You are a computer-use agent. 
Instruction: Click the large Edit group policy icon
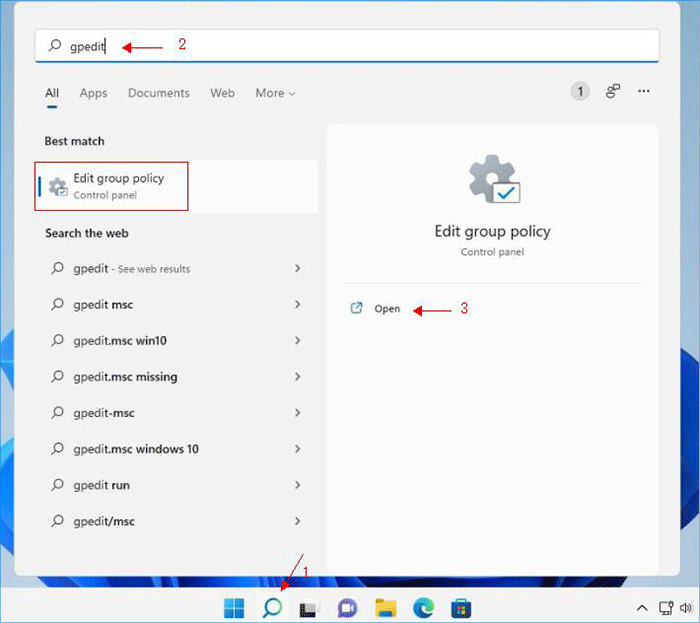coord(494,179)
